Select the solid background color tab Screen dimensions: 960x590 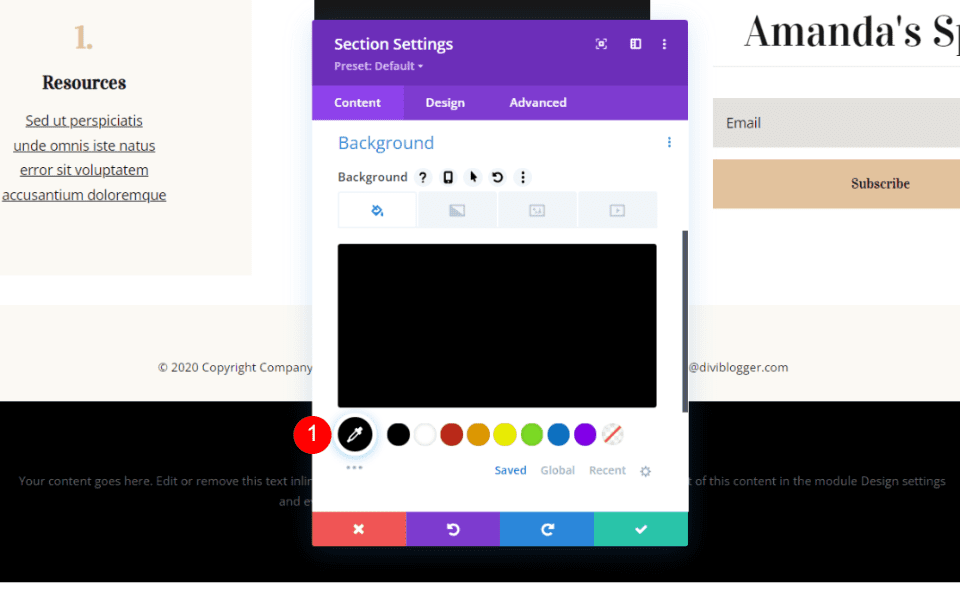pos(377,209)
